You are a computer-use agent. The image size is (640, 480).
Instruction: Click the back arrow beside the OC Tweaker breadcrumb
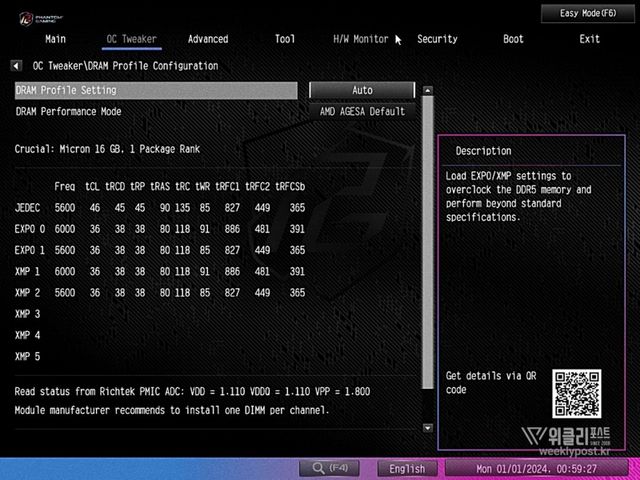tap(17, 66)
